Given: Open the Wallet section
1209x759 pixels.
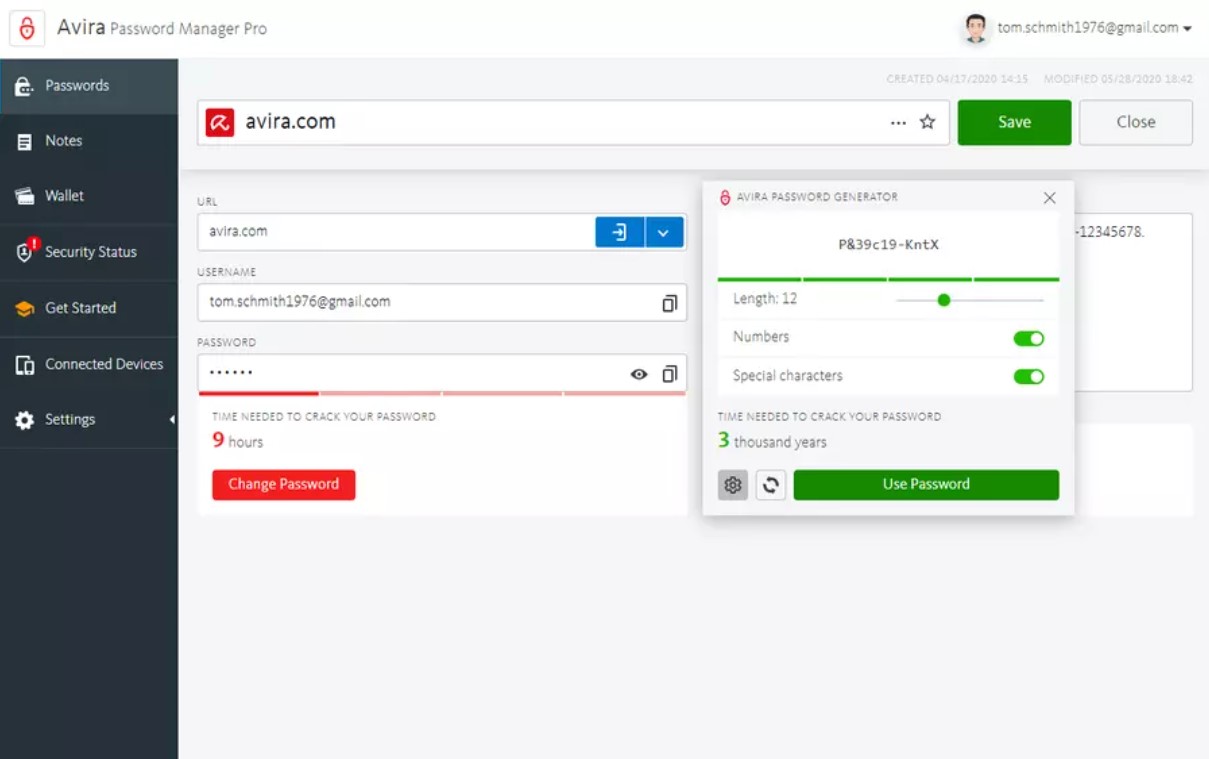Looking at the screenshot, I should pyautogui.click(x=65, y=196).
